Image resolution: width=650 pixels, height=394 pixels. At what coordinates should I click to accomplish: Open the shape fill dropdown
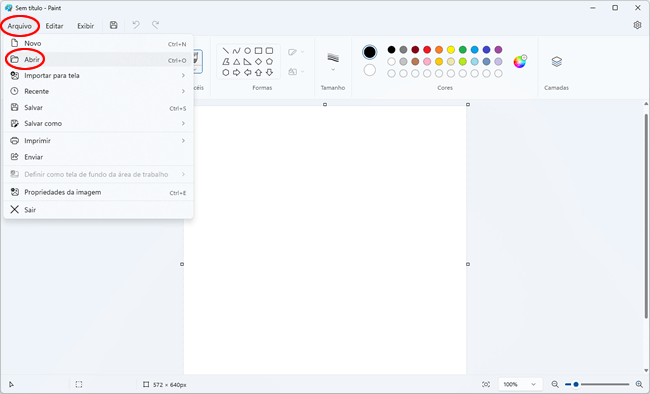pyautogui.click(x=296, y=71)
